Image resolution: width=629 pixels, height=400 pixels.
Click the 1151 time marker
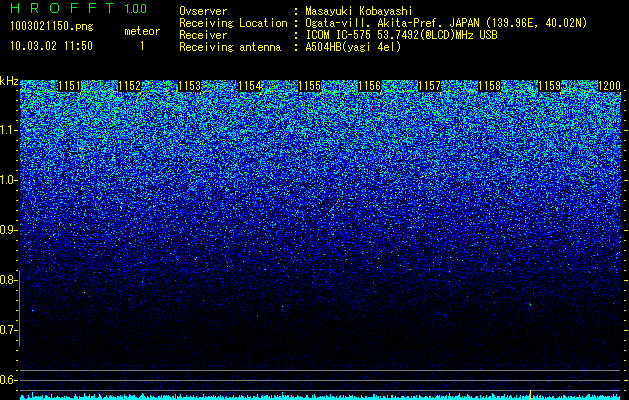[x=69, y=86]
